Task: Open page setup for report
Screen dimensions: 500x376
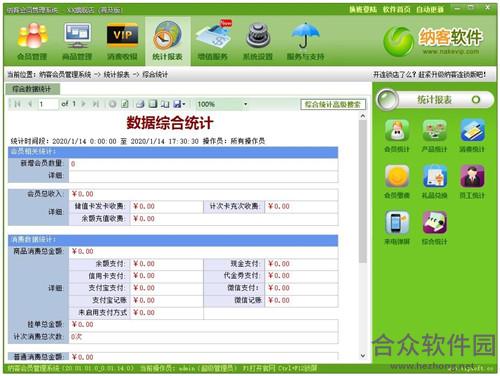Action: [x=165, y=104]
